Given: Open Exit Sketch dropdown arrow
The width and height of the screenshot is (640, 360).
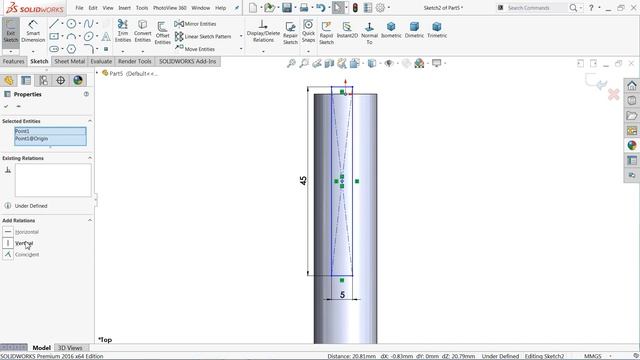Looking at the screenshot, I should (x=11, y=51).
